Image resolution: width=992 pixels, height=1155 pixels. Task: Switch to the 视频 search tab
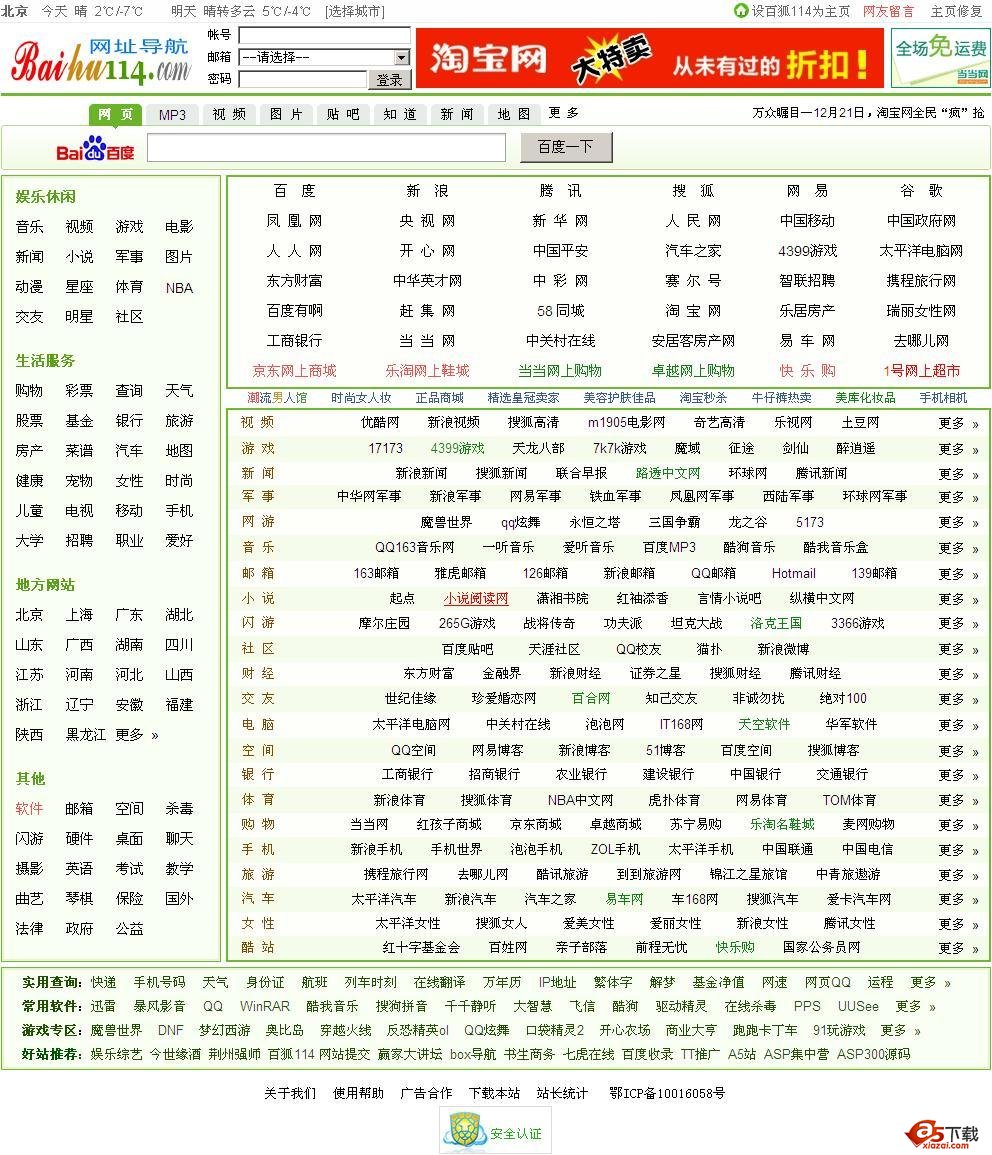pyautogui.click(x=229, y=115)
